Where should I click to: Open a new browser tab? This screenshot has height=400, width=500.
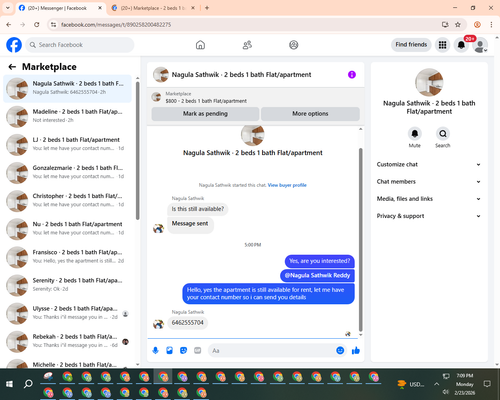tap(207, 8)
